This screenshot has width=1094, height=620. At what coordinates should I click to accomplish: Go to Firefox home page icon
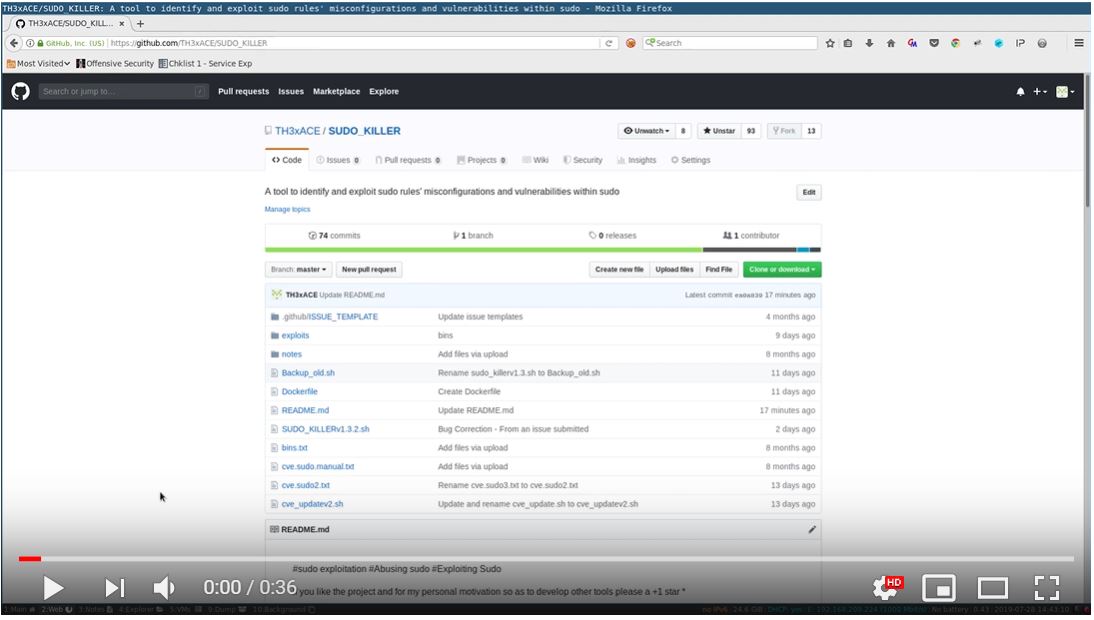(891, 43)
